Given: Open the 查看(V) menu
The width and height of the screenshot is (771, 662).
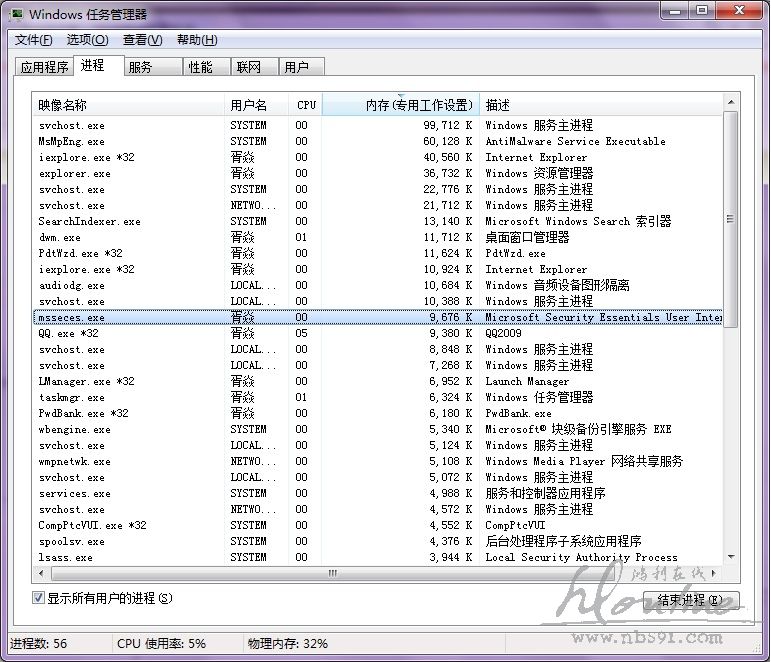Looking at the screenshot, I should click(142, 40).
